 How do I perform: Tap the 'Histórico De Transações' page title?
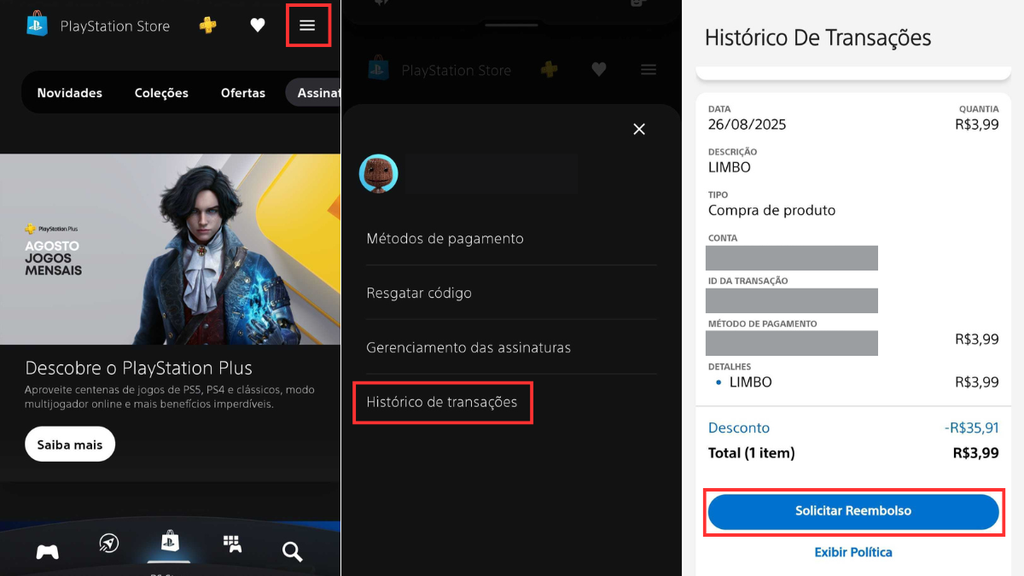point(818,38)
